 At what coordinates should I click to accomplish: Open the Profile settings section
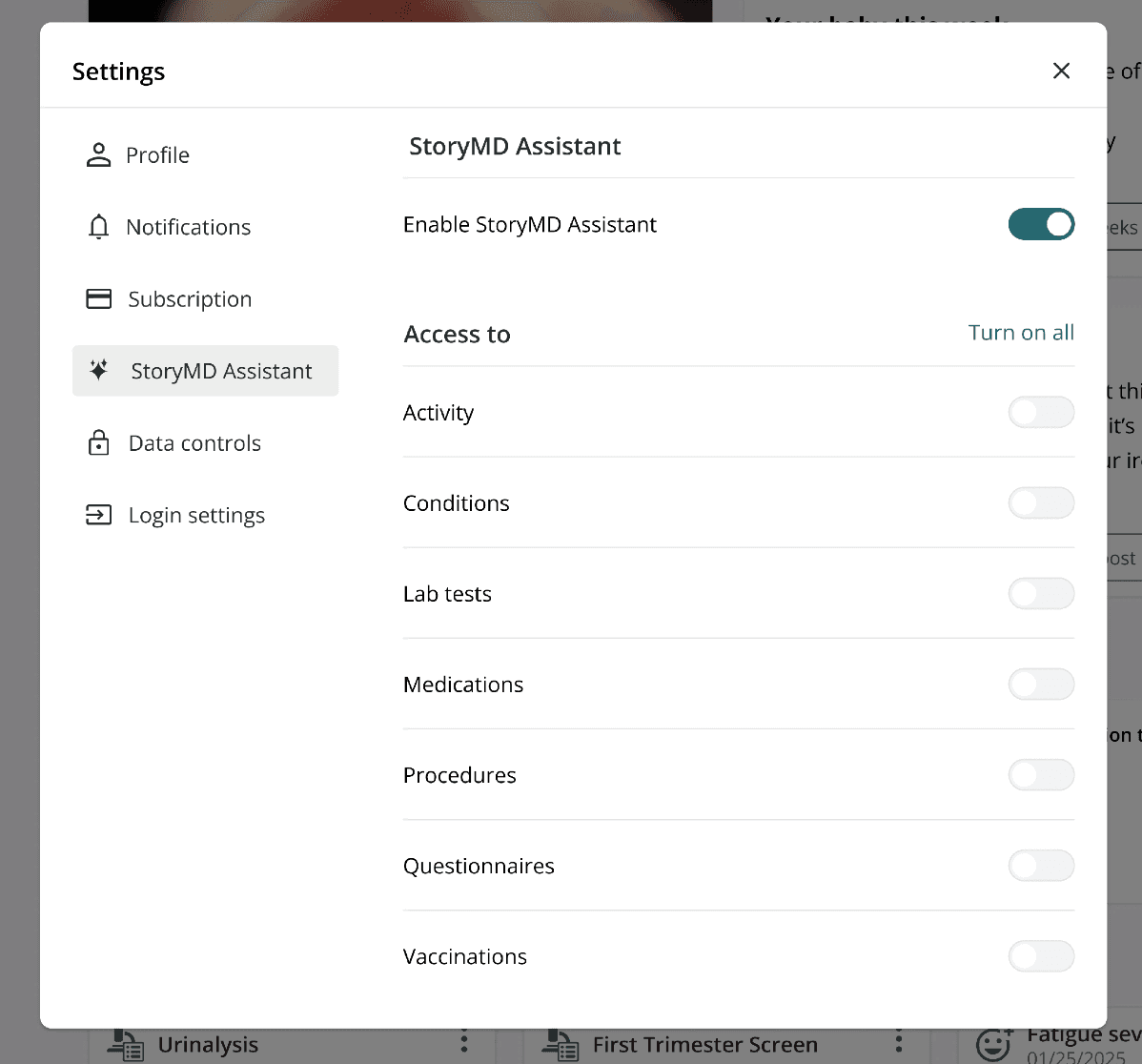click(x=205, y=155)
